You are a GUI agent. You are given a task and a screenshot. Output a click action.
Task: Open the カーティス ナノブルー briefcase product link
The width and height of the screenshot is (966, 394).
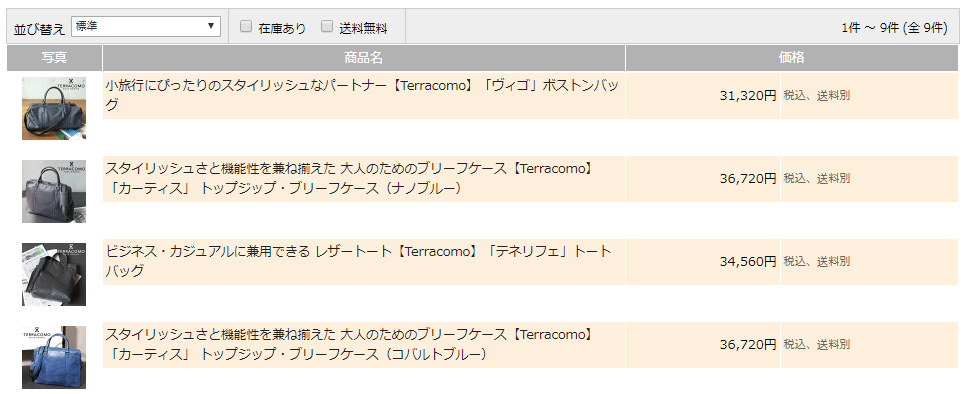tap(348, 179)
